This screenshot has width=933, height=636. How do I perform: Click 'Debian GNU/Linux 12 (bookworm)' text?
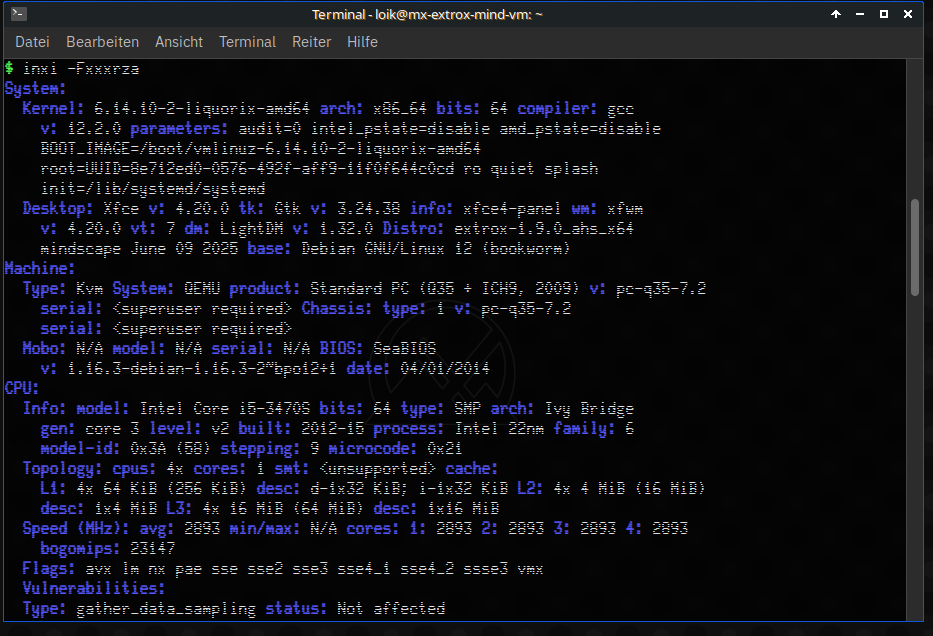[436, 249]
